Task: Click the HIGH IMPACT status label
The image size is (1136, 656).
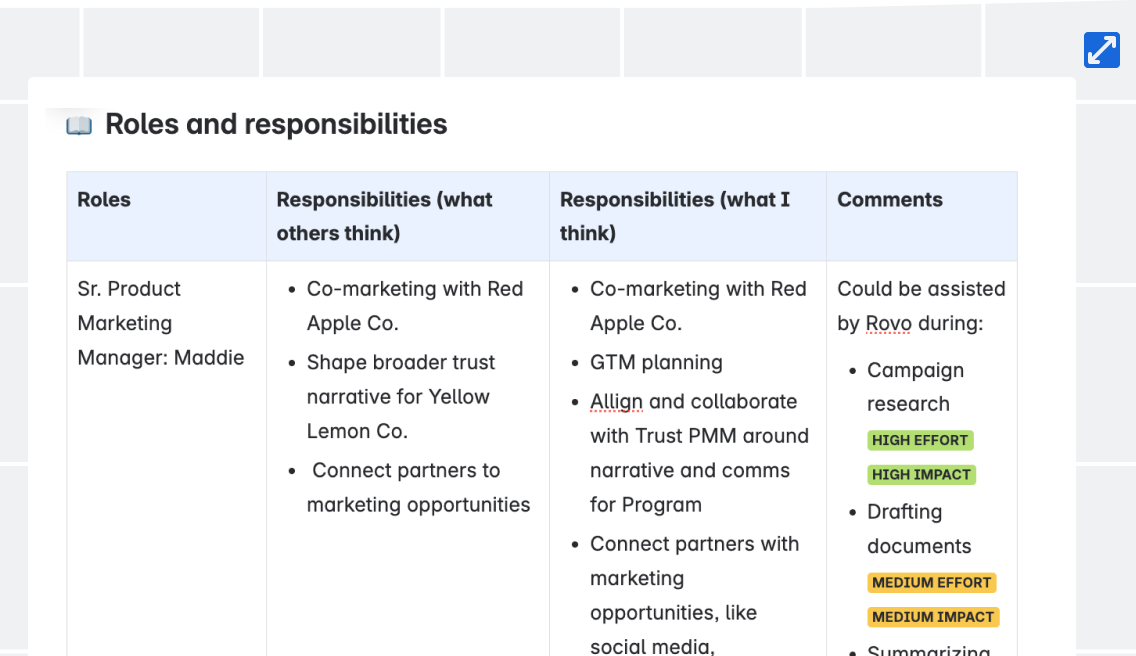Action: click(922, 475)
